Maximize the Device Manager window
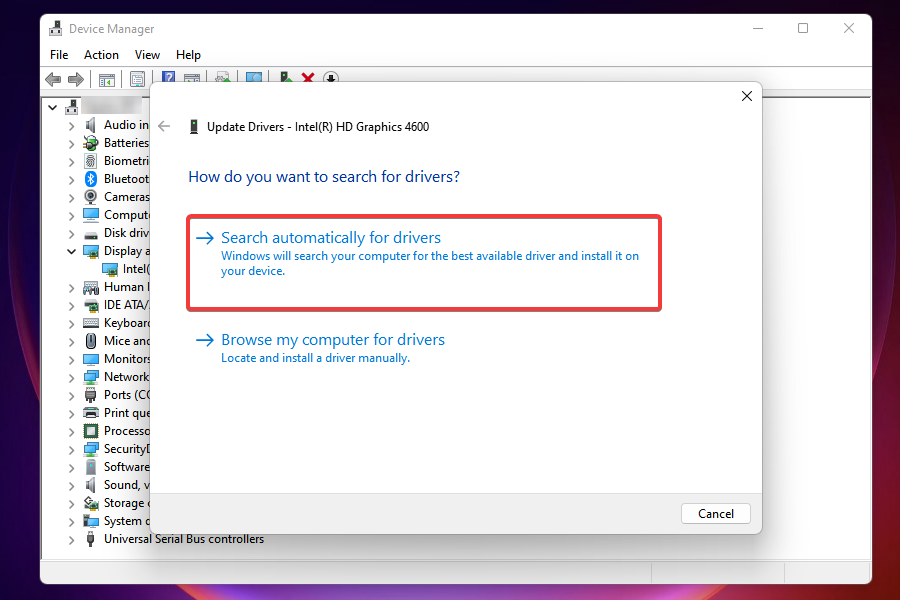Viewport: 900px width, 600px height. click(803, 28)
